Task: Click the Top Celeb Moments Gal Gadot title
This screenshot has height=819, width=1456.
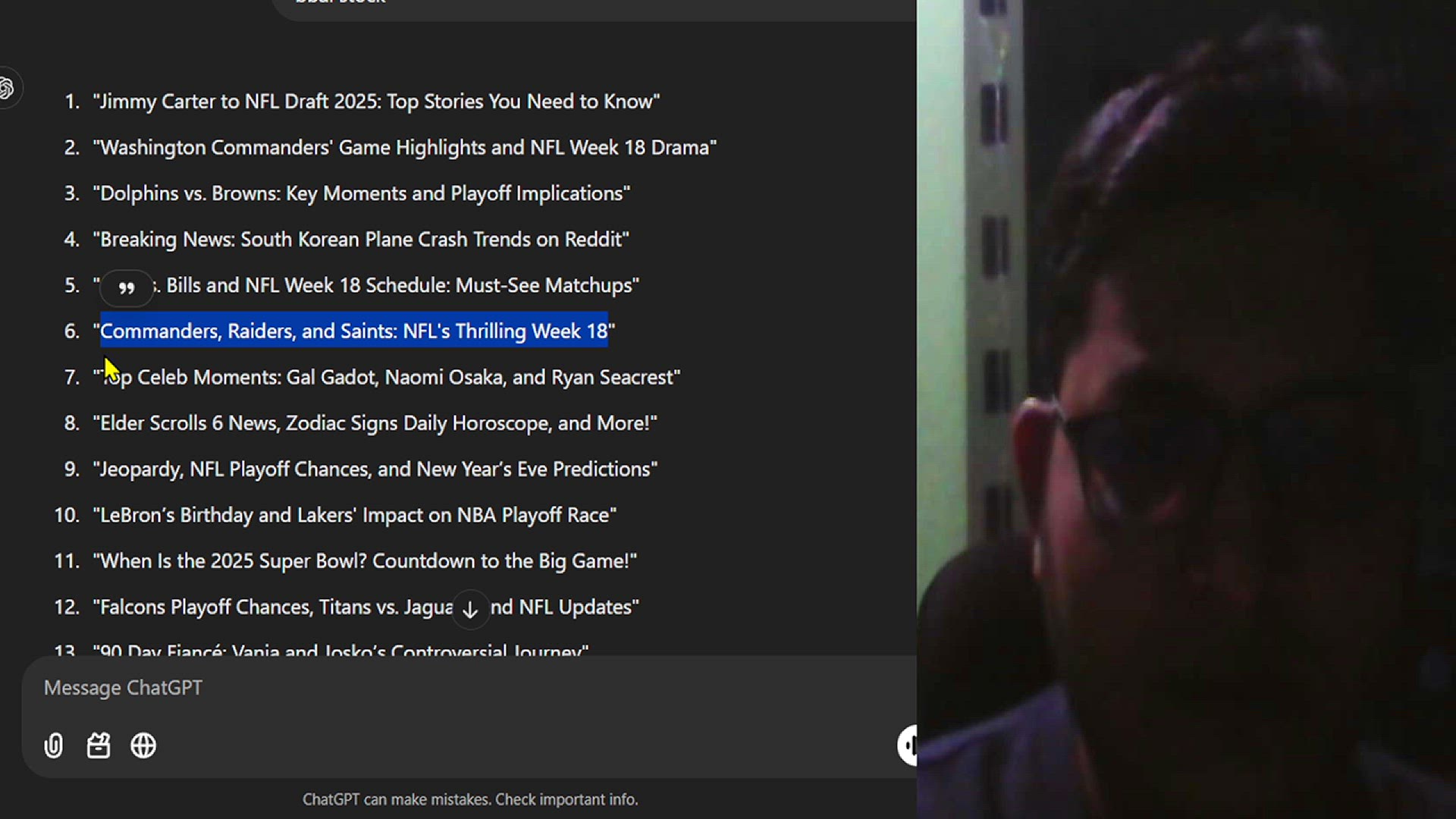Action: tap(387, 377)
